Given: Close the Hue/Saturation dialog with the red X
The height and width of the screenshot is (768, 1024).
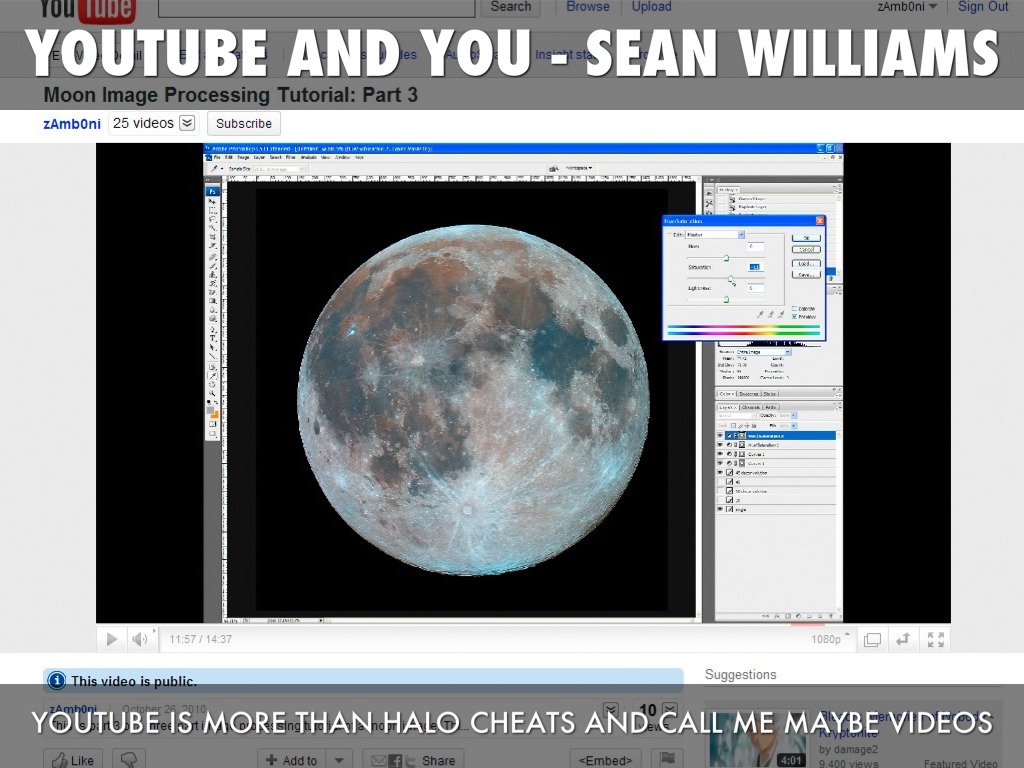Looking at the screenshot, I should (x=820, y=220).
